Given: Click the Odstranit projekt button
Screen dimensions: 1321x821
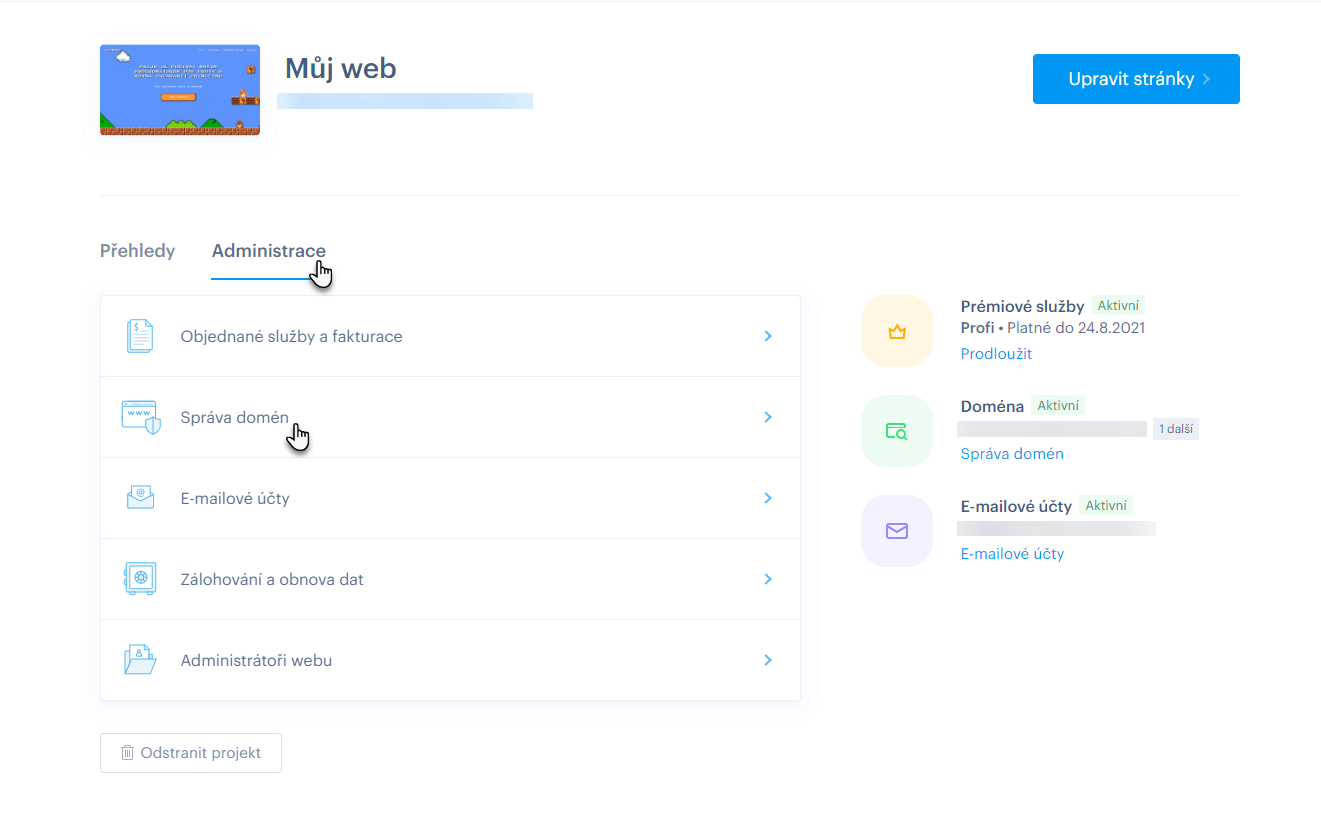Looking at the screenshot, I should 191,753.
